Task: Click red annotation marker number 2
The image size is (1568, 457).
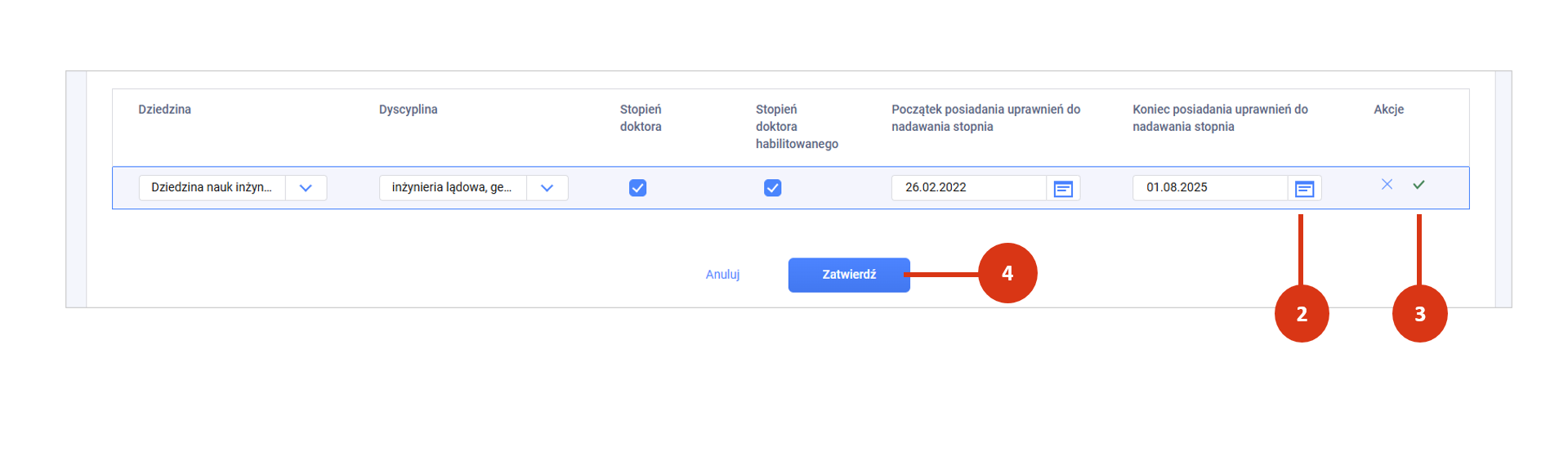Action: coord(1302,314)
